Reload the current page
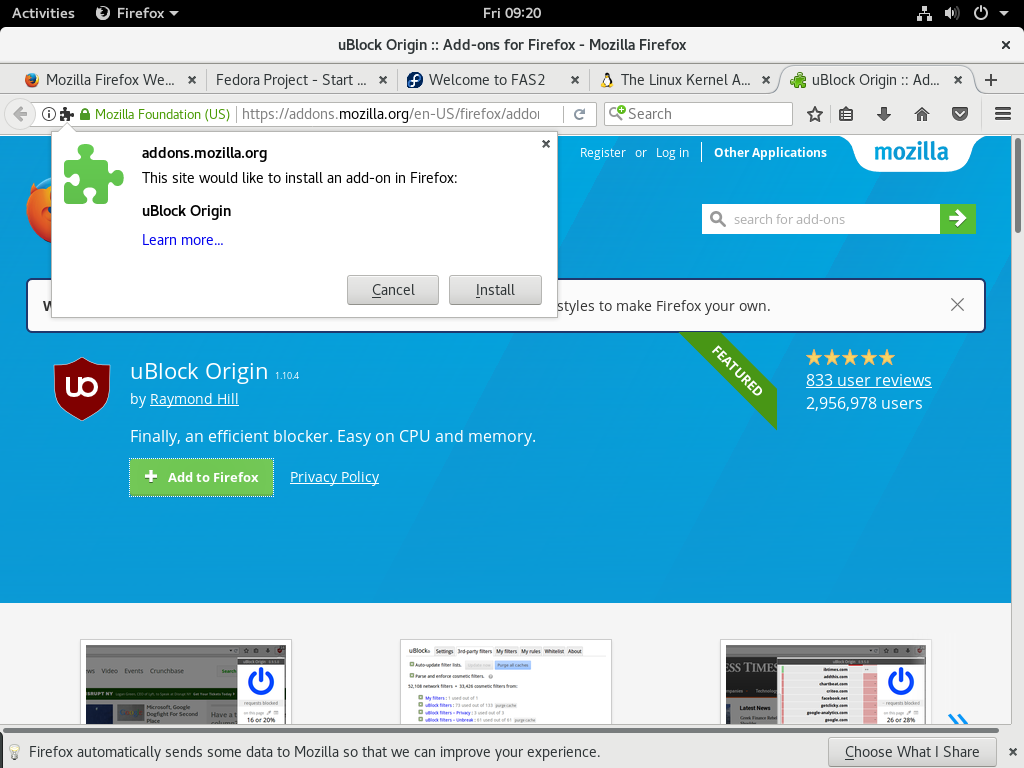 (x=579, y=114)
